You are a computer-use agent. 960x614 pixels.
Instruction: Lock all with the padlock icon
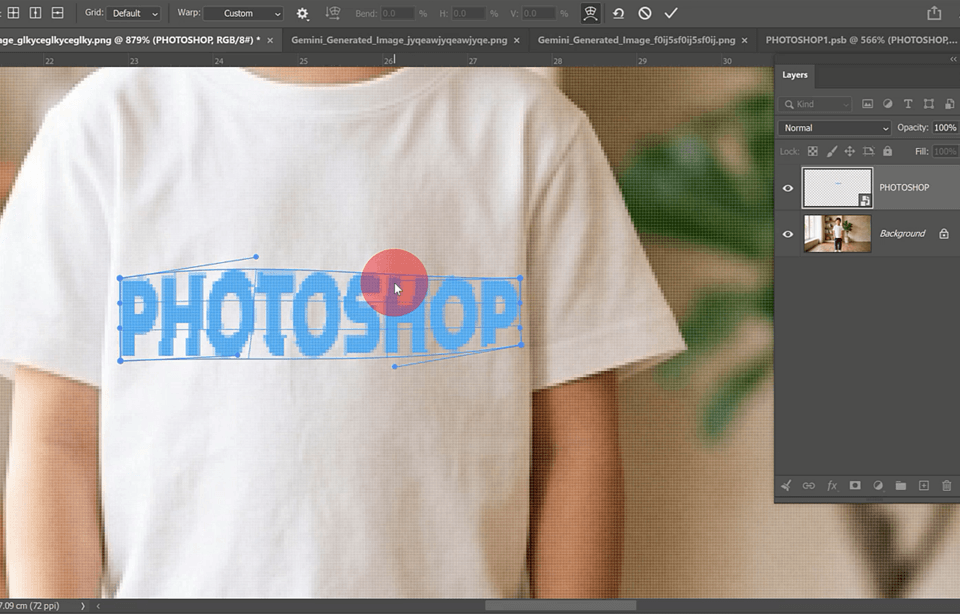(888, 151)
